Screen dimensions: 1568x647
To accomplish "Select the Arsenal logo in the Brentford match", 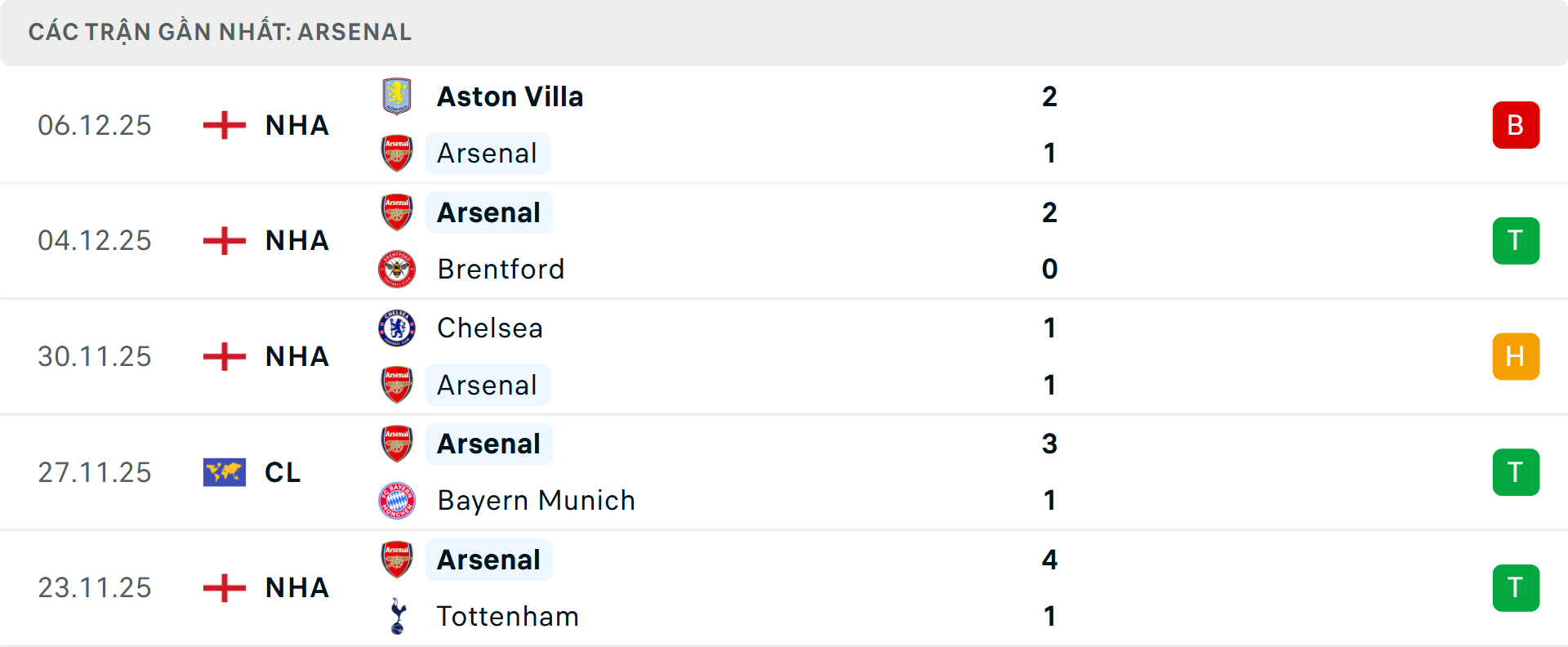I will (397, 212).
